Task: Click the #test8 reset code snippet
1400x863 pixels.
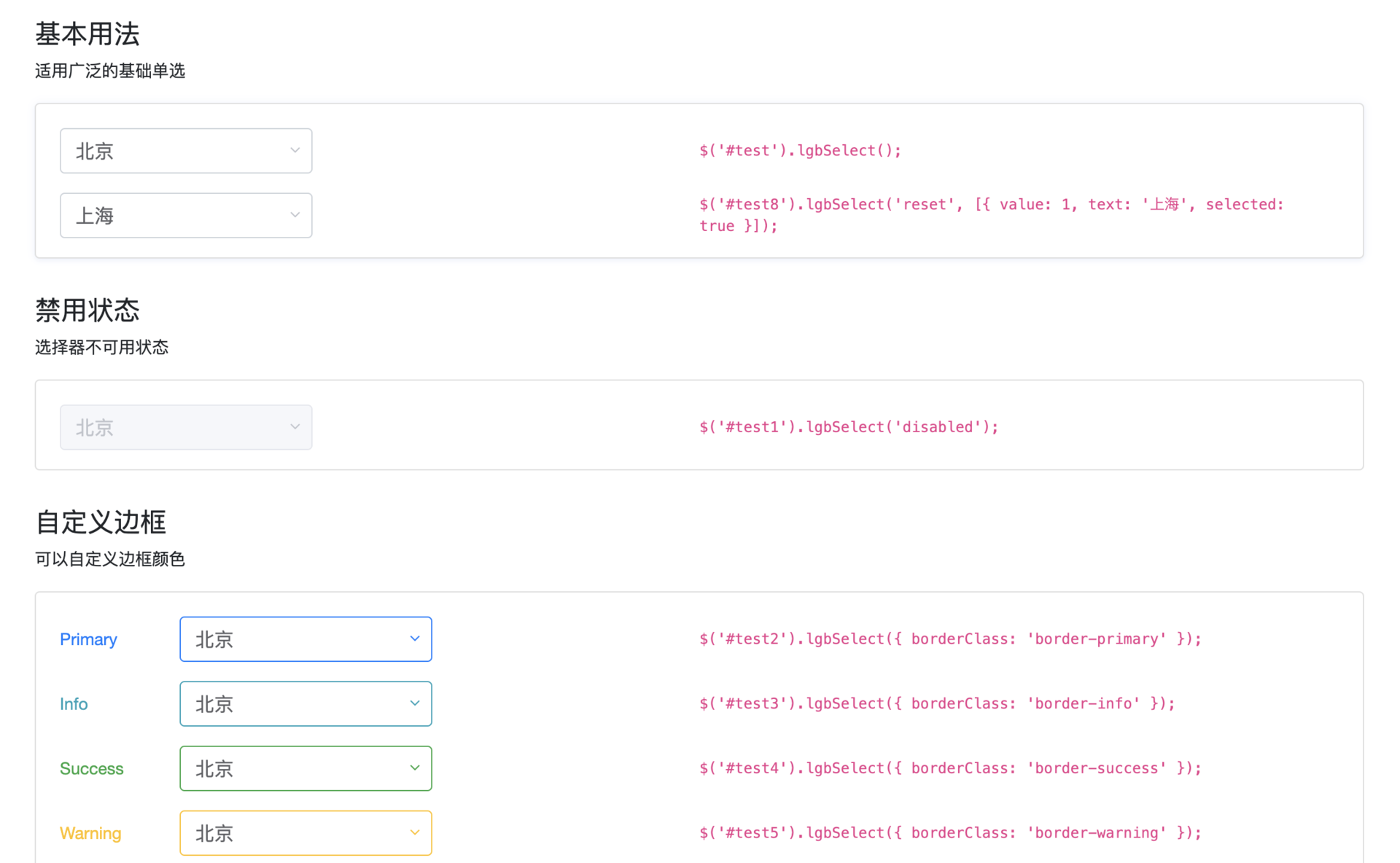Action: pyautogui.click(x=990, y=215)
